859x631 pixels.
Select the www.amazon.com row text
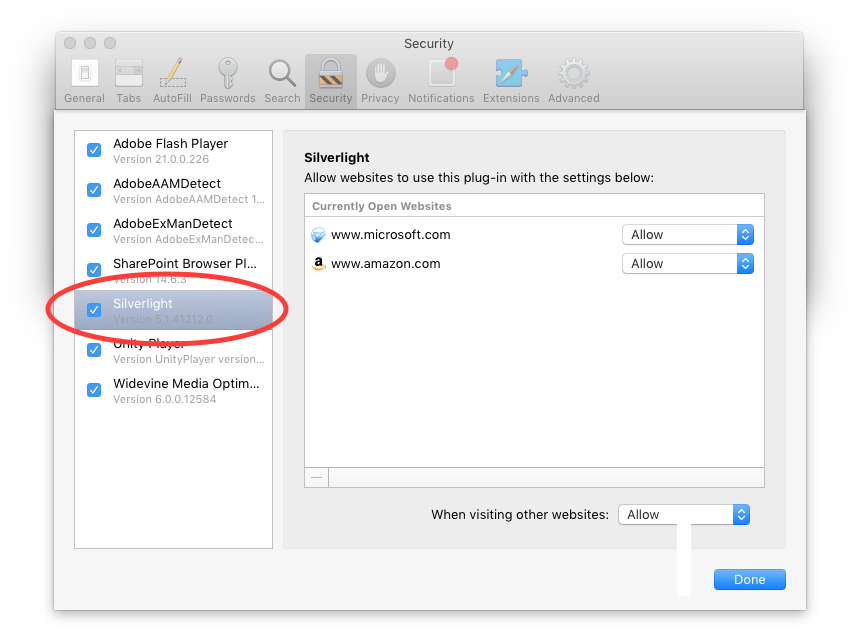(386, 264)
